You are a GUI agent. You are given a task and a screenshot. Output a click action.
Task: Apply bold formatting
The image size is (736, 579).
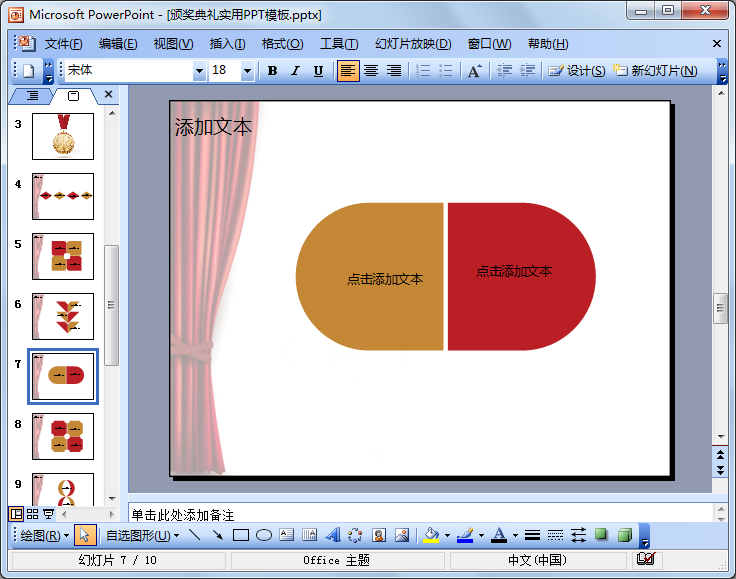pyautogui.click(x=272, y=71)
